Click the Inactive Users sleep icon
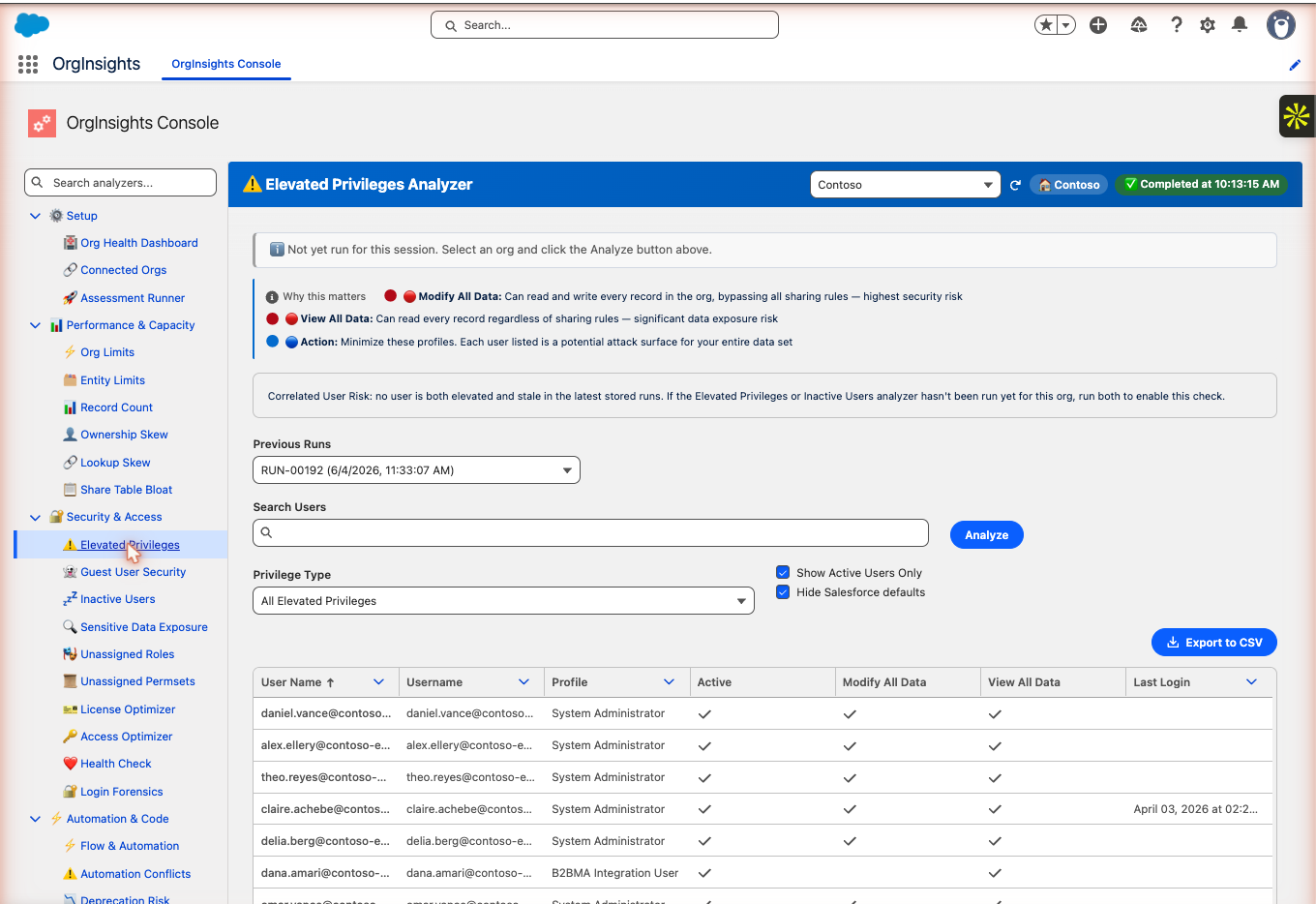This screenshot has width=1316, height=904. (70, 599)
